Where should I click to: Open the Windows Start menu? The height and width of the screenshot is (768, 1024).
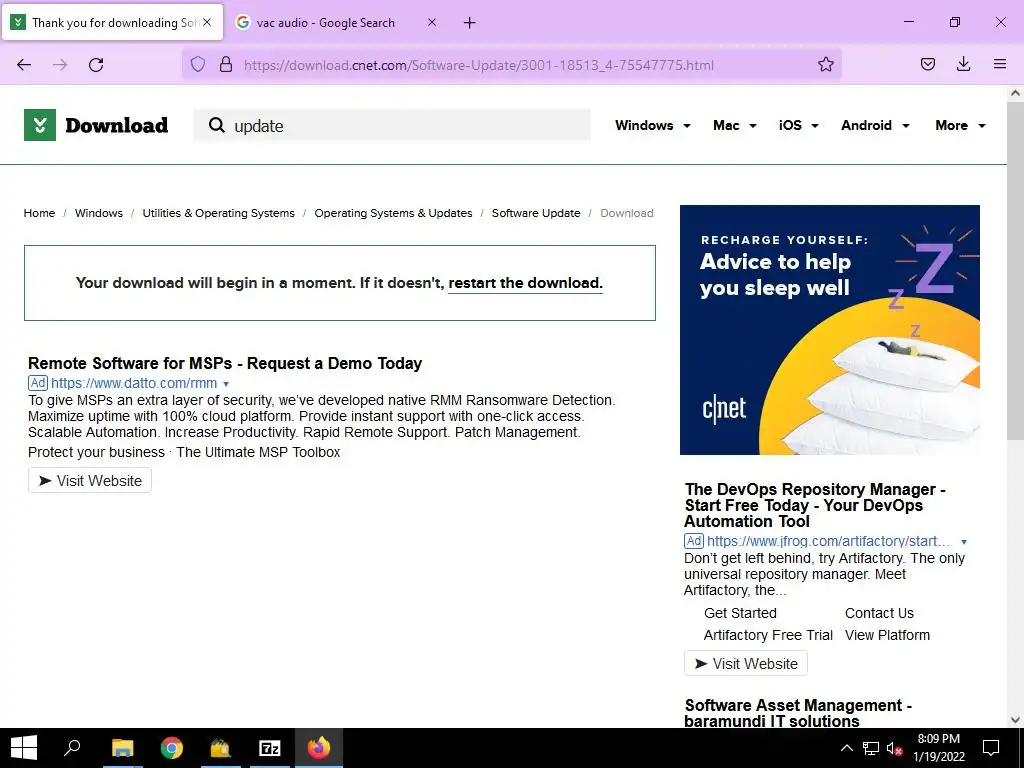coord(24,748)
